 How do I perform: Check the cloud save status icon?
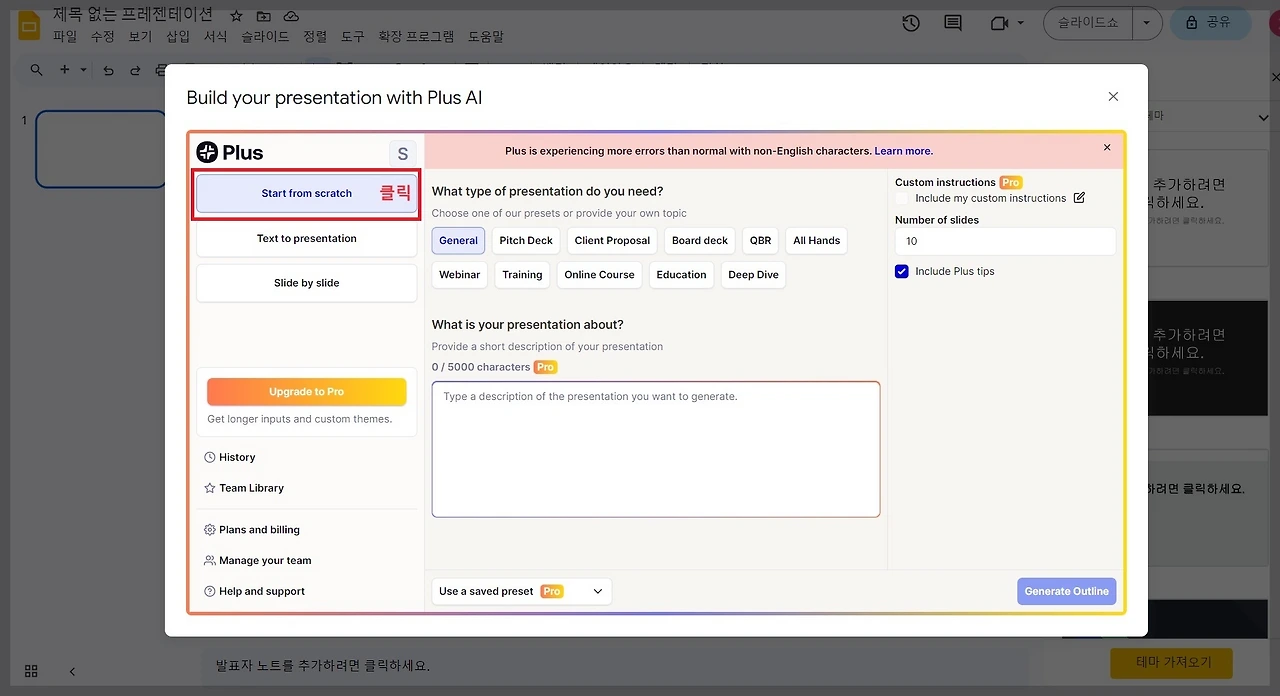coord(291,16)
